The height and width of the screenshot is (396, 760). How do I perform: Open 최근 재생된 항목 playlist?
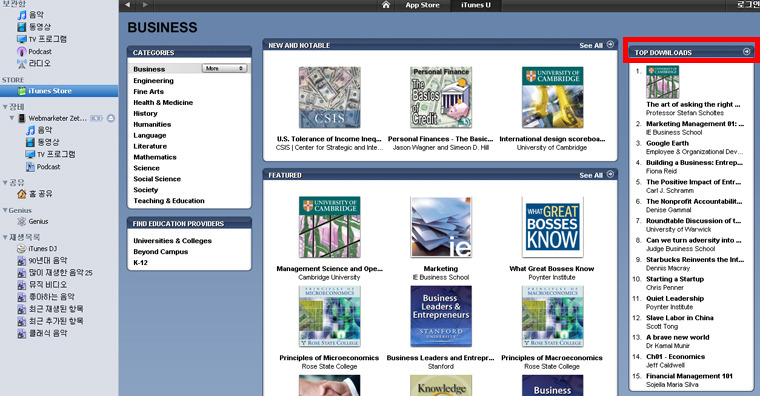point(50,309)
